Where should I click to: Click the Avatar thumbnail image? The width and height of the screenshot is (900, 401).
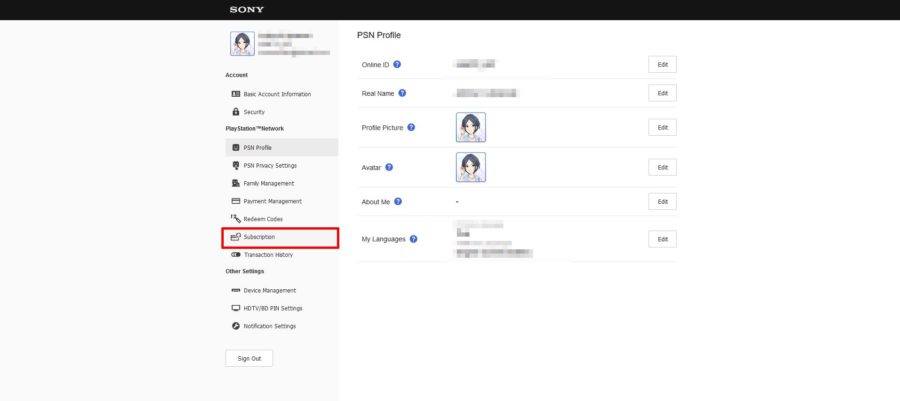[471, 168]
